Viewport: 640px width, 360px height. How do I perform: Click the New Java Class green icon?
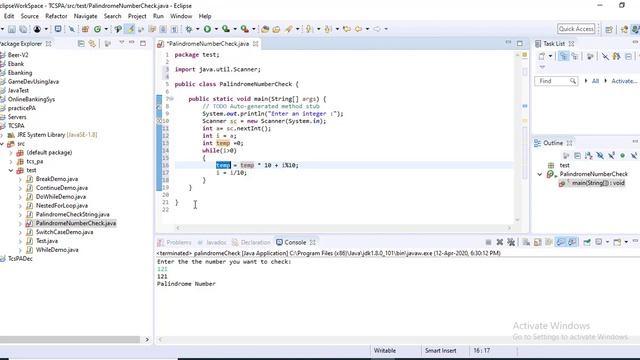[x=97, y=29]
